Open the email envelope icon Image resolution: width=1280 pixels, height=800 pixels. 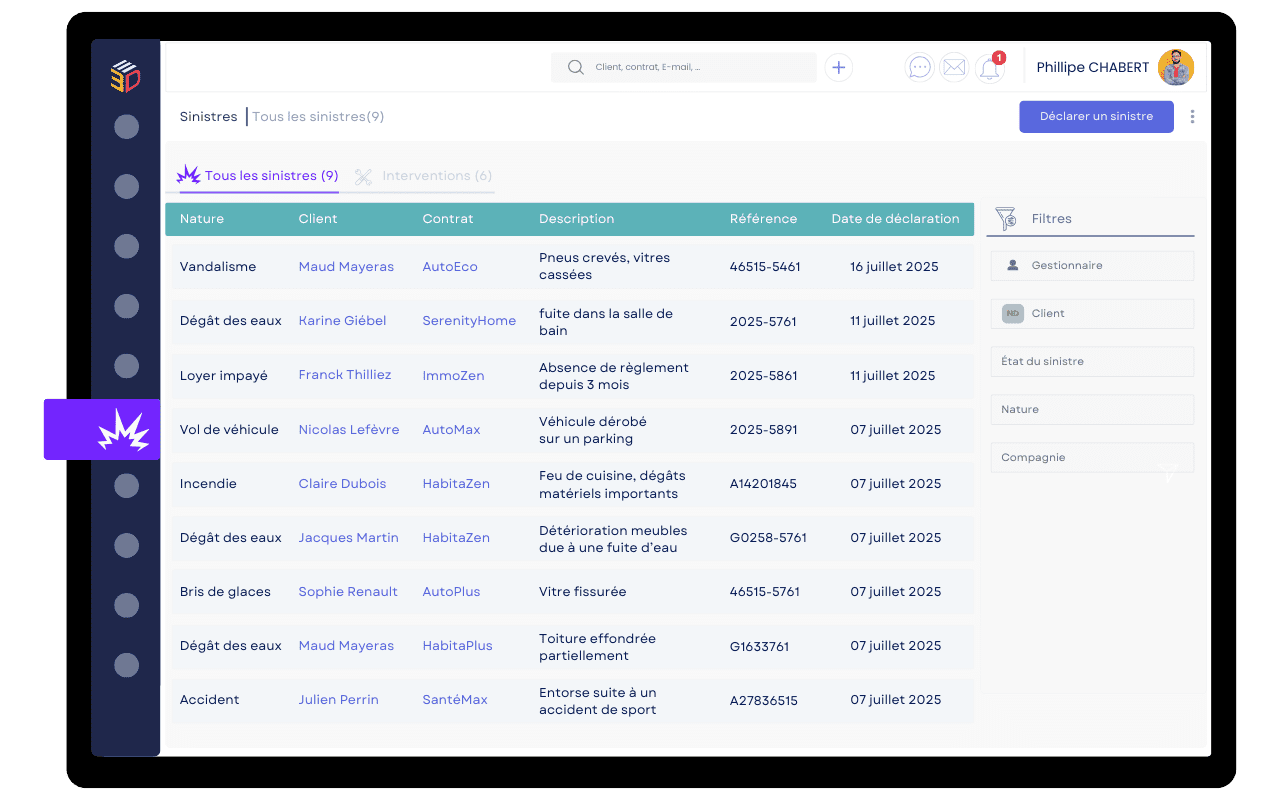coord(954,67)
